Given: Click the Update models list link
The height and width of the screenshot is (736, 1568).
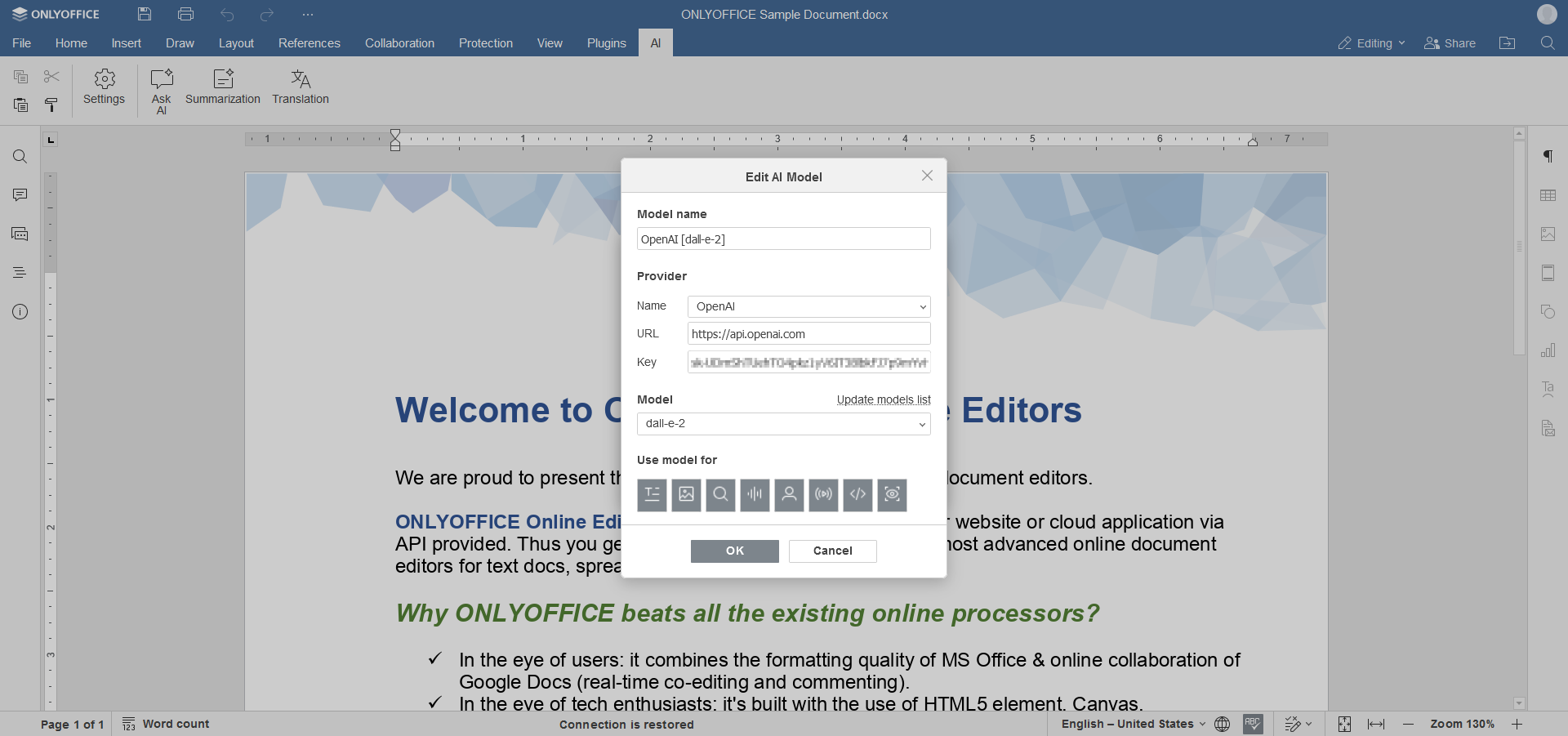Looking at the screenshot, I should click(x=884, y=399).
